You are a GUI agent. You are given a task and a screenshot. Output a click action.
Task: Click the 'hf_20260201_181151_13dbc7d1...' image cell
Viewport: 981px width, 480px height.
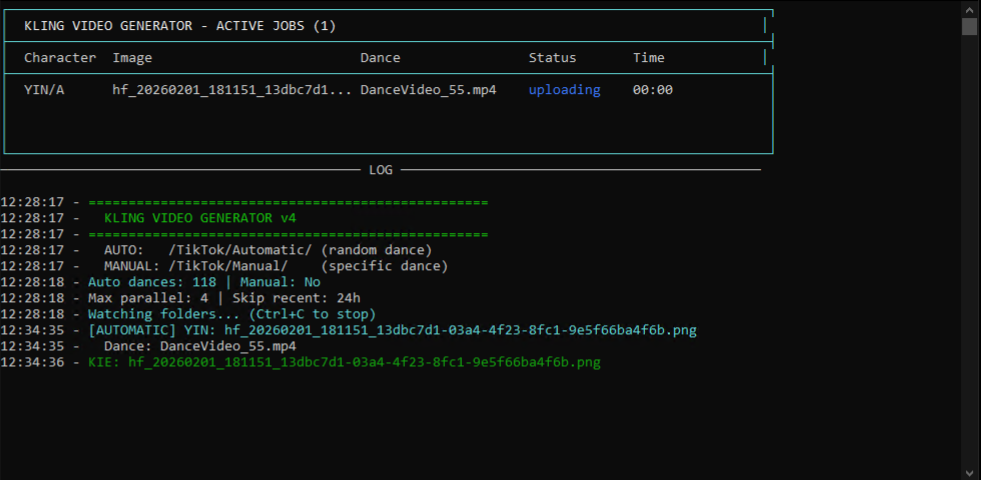(x=232, y=89)
